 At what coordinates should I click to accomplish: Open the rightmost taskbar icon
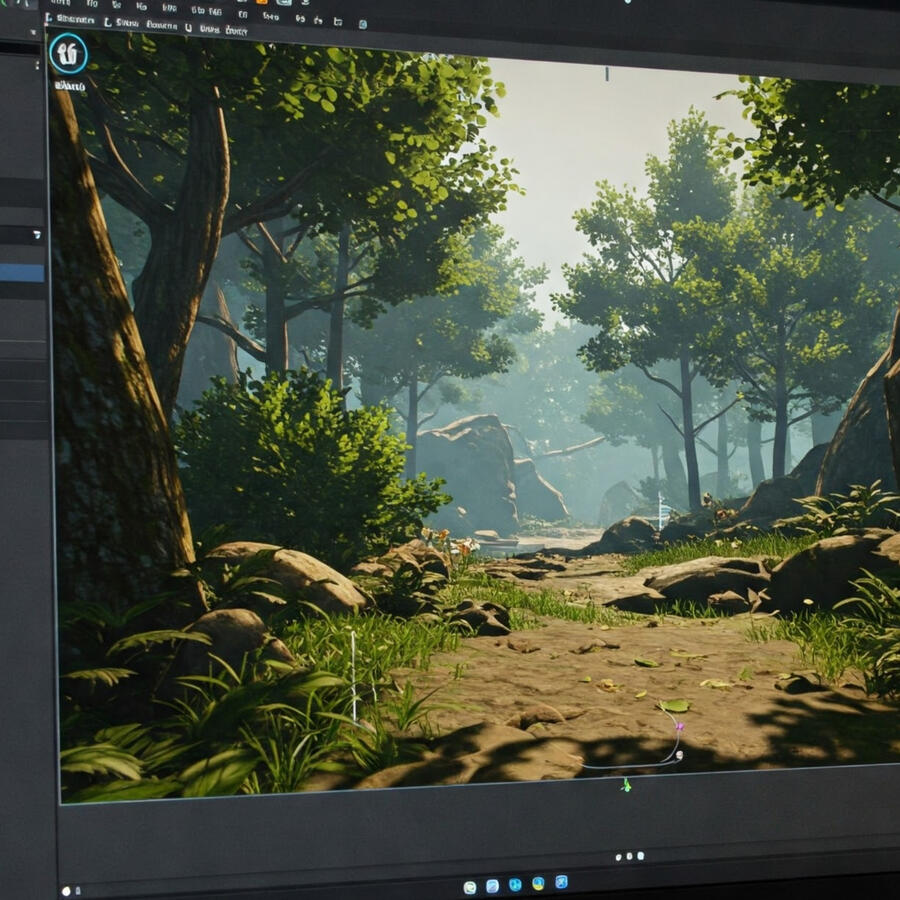[561, 882]
